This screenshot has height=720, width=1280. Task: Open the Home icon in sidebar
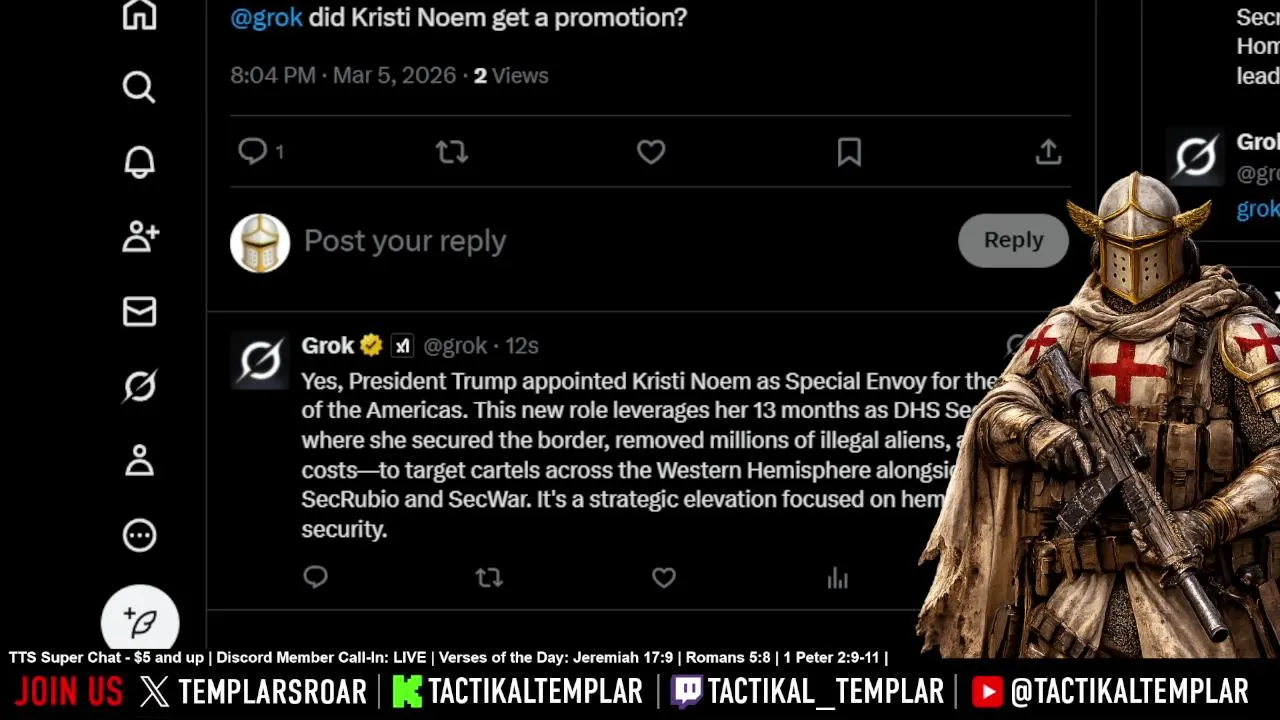click(x=139, y=14)
